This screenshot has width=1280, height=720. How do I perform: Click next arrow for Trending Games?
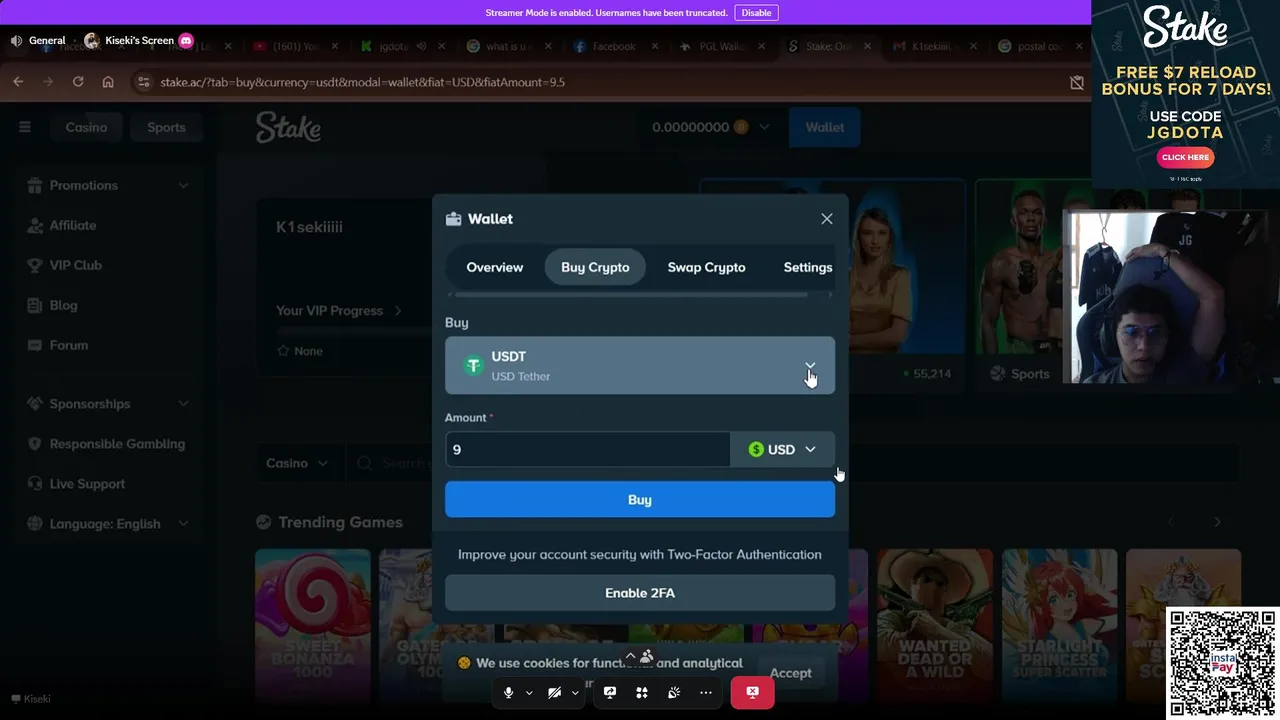click(1217, 522)
